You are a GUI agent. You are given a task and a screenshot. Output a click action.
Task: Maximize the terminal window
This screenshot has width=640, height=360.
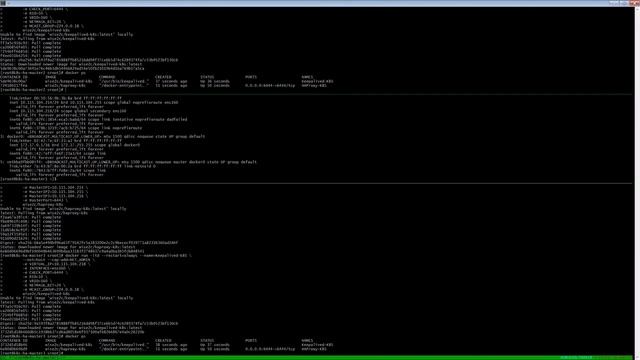(x=623, y=3)
